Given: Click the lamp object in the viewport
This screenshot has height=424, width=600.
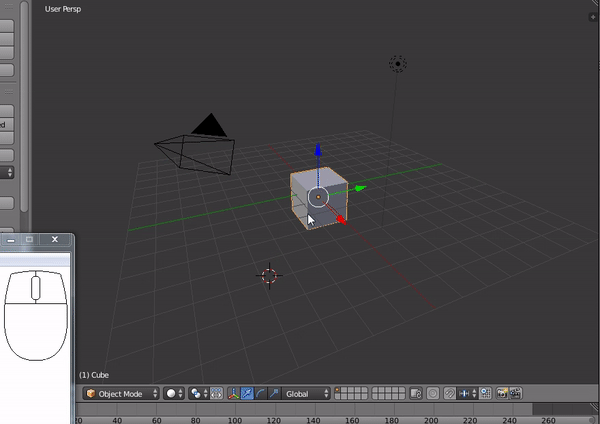Looking at the screenshot, I should [398, 64].
